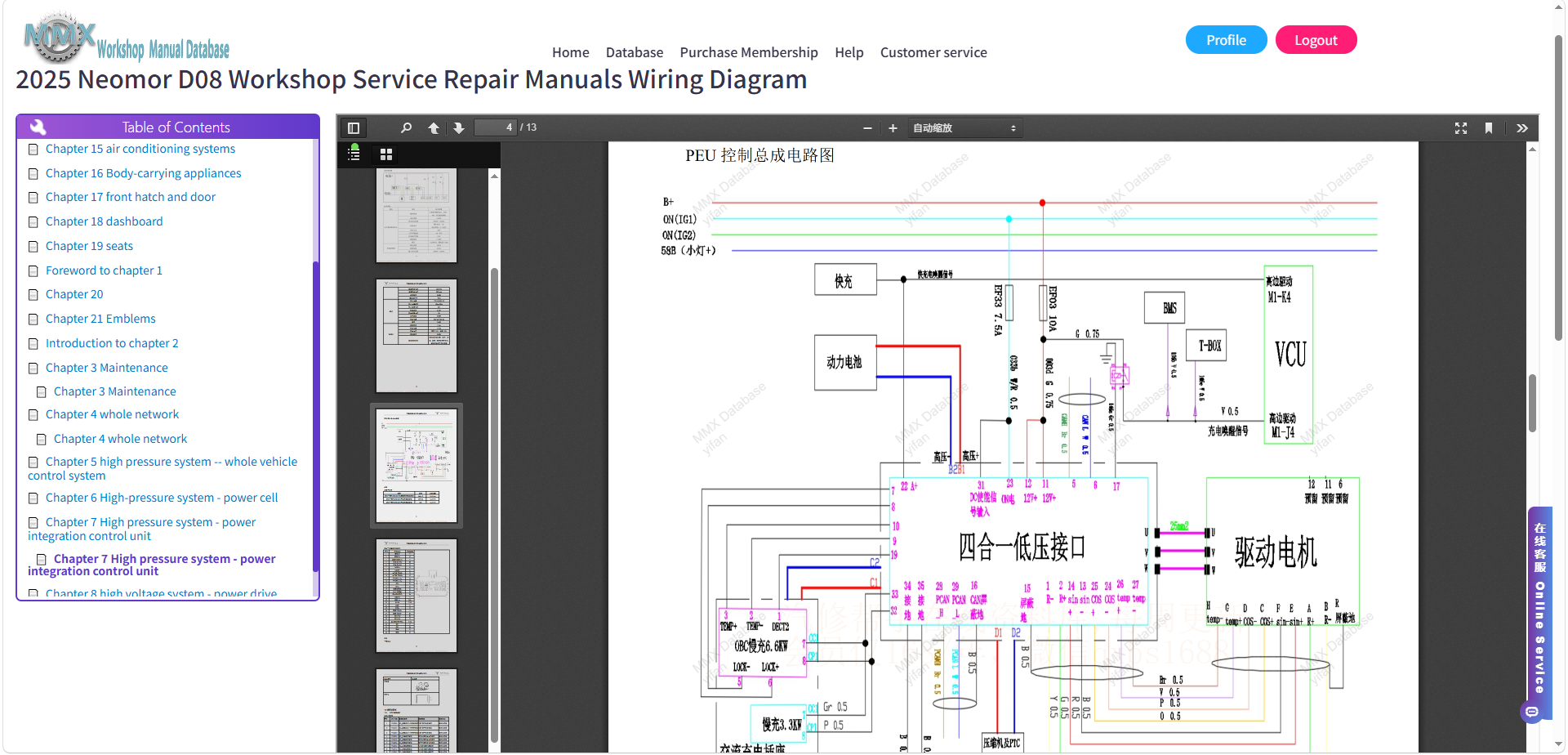The width and height of the screenshot is (1568, 755).
Task: Click the page icon beside Chapter 17 front hatch
Action: pos(33,198)
